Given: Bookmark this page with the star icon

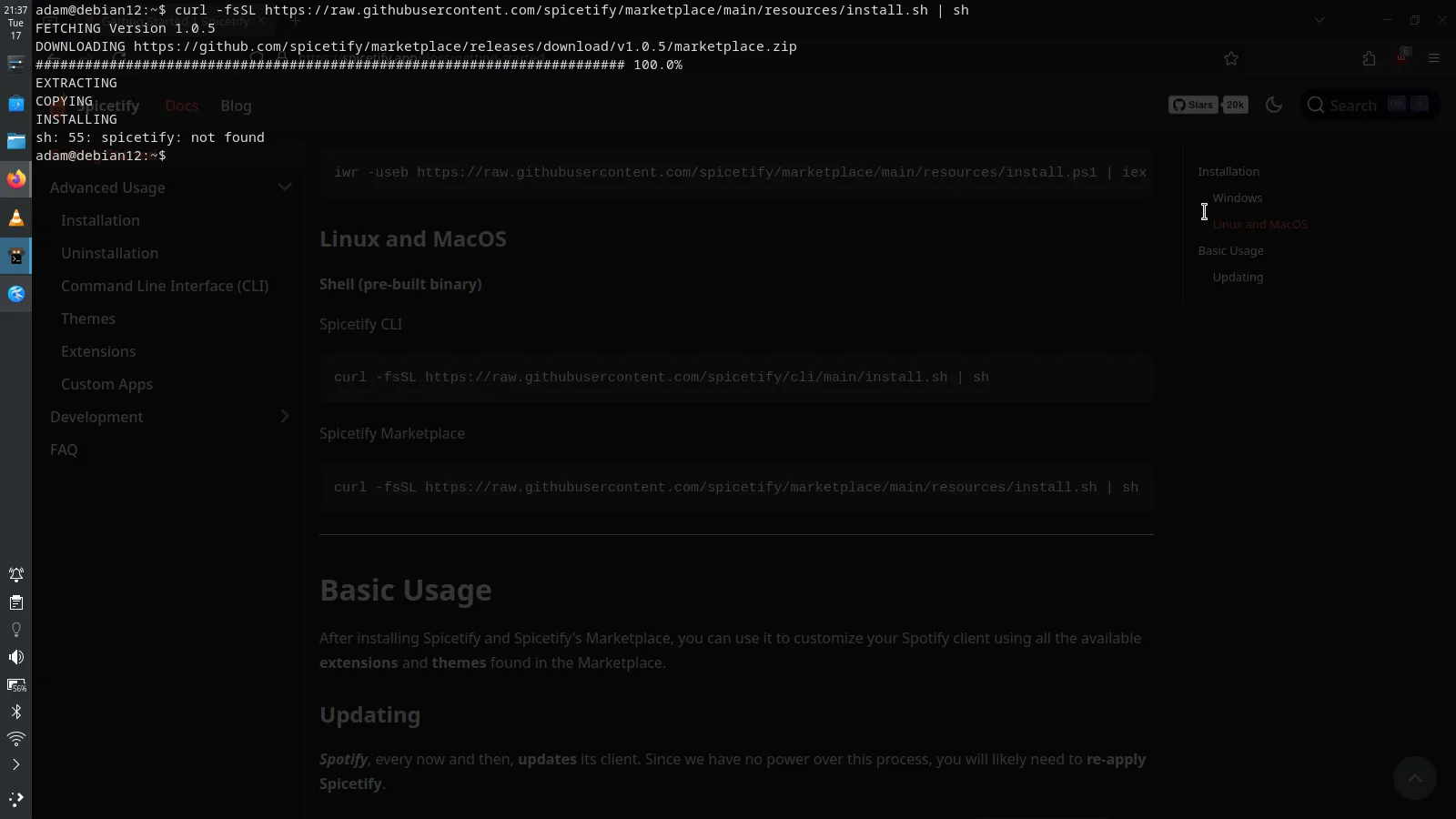Looking at the screenshot, I should pyautogui.click(x=1231, y=58).
